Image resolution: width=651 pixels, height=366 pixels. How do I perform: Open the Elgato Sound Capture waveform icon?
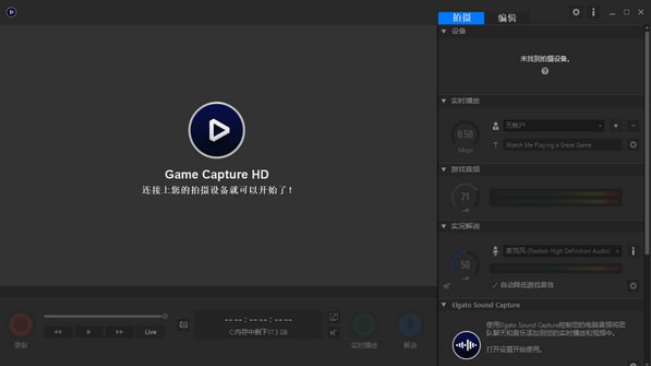(466, 344)
